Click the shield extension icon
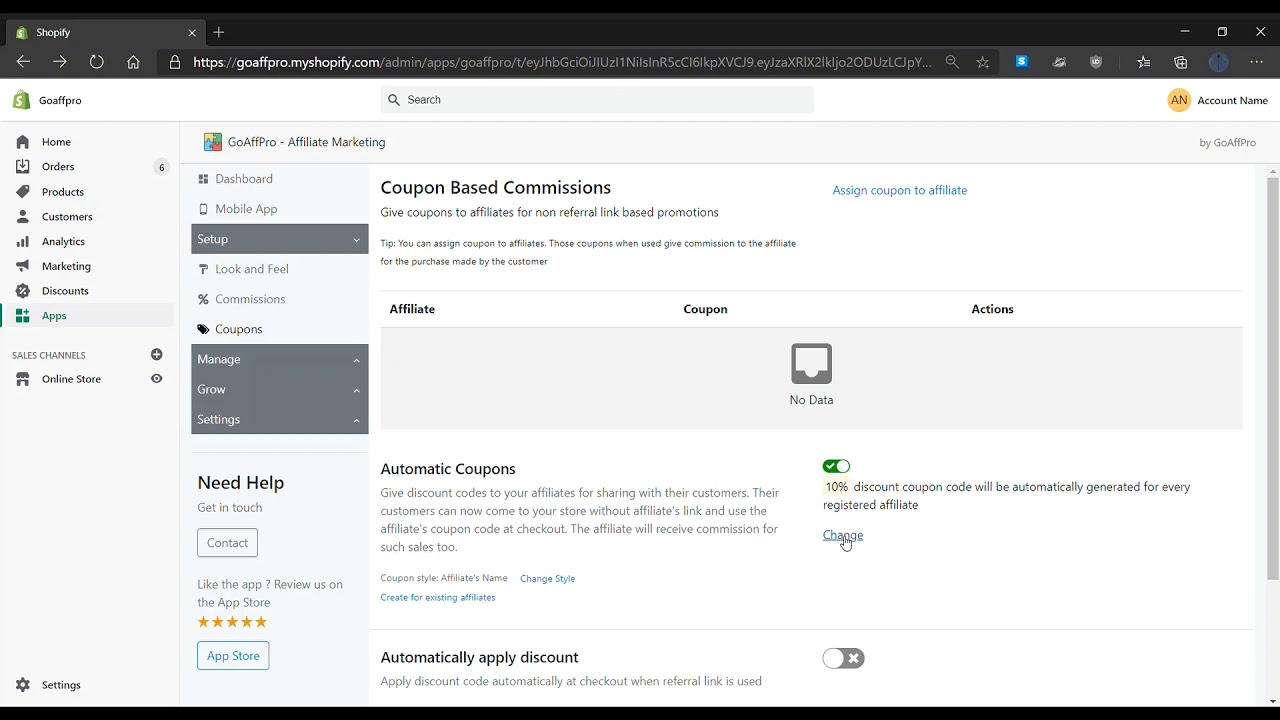The image size is (1280, 720). tap(1097, 62)
